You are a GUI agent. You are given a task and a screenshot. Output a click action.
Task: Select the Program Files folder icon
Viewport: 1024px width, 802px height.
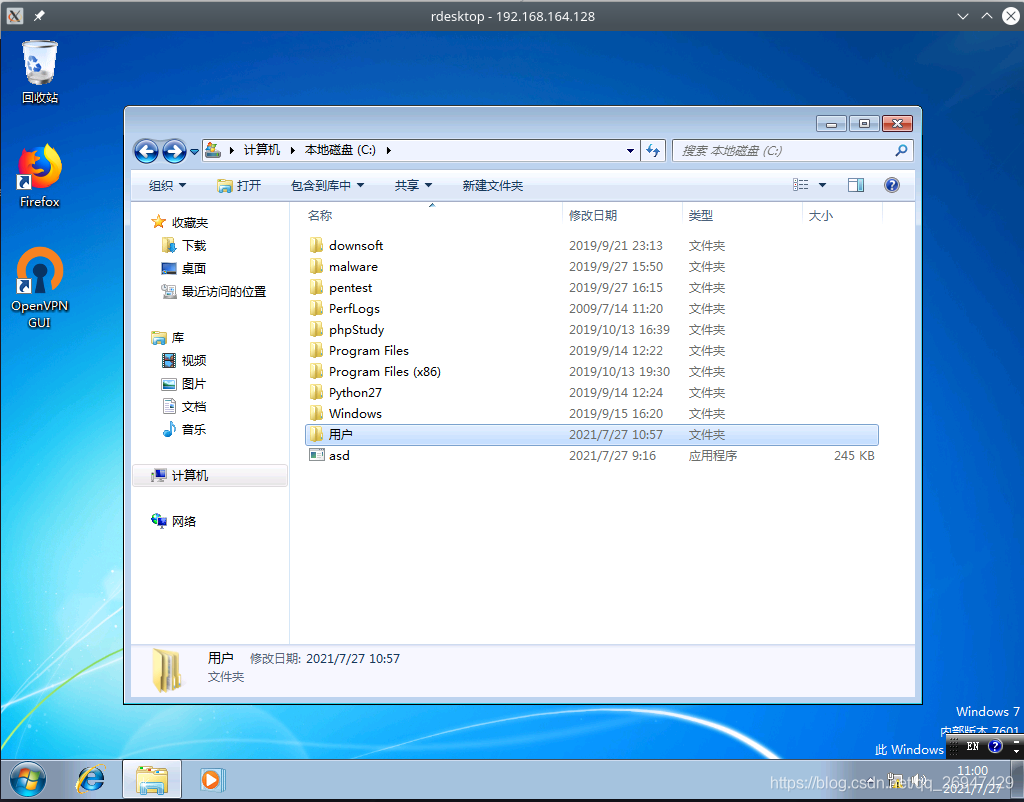[317, 350]
